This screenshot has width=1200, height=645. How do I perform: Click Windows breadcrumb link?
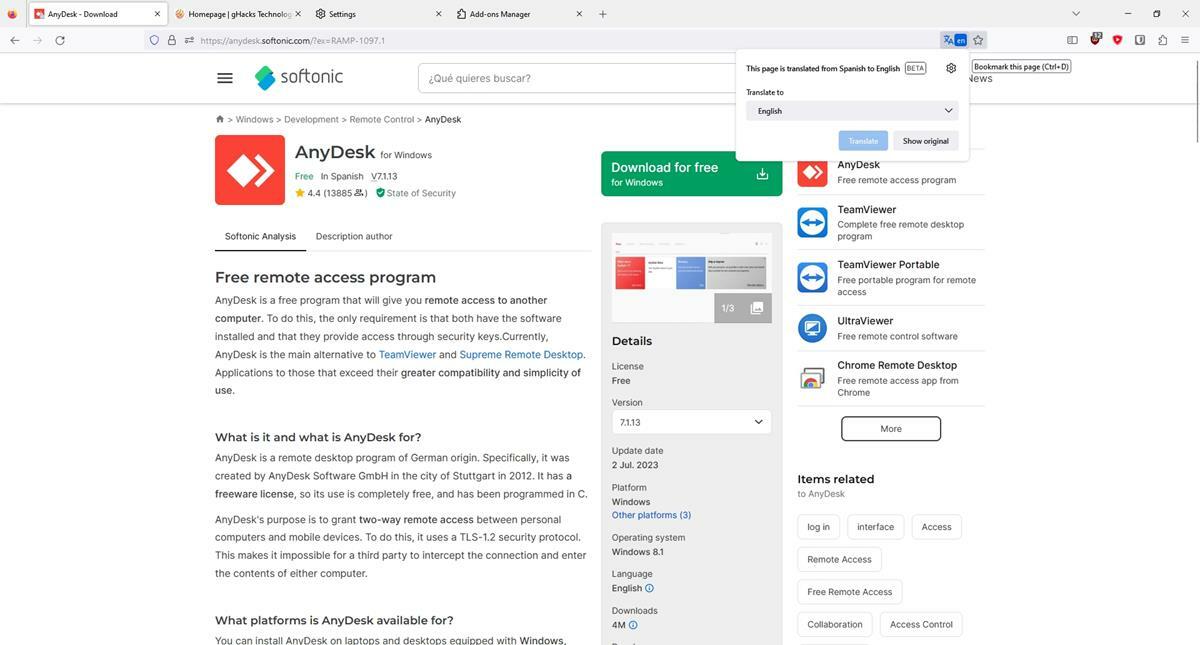point(254,119)
